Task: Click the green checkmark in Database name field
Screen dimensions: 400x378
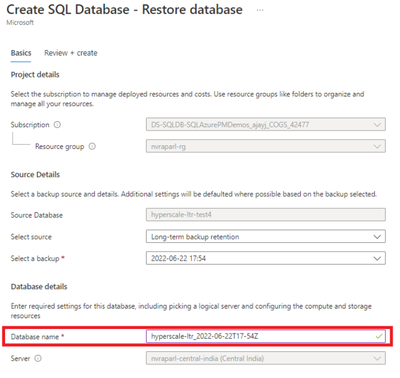Action: 379,336
